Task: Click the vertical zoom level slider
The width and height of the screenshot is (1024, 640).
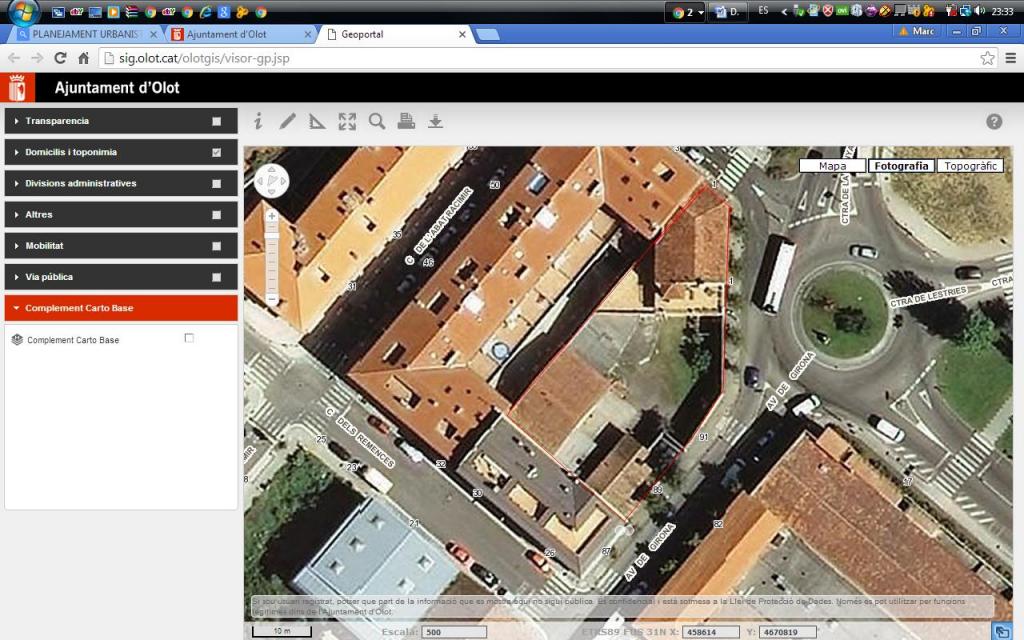Action: (x=272, y=257)
